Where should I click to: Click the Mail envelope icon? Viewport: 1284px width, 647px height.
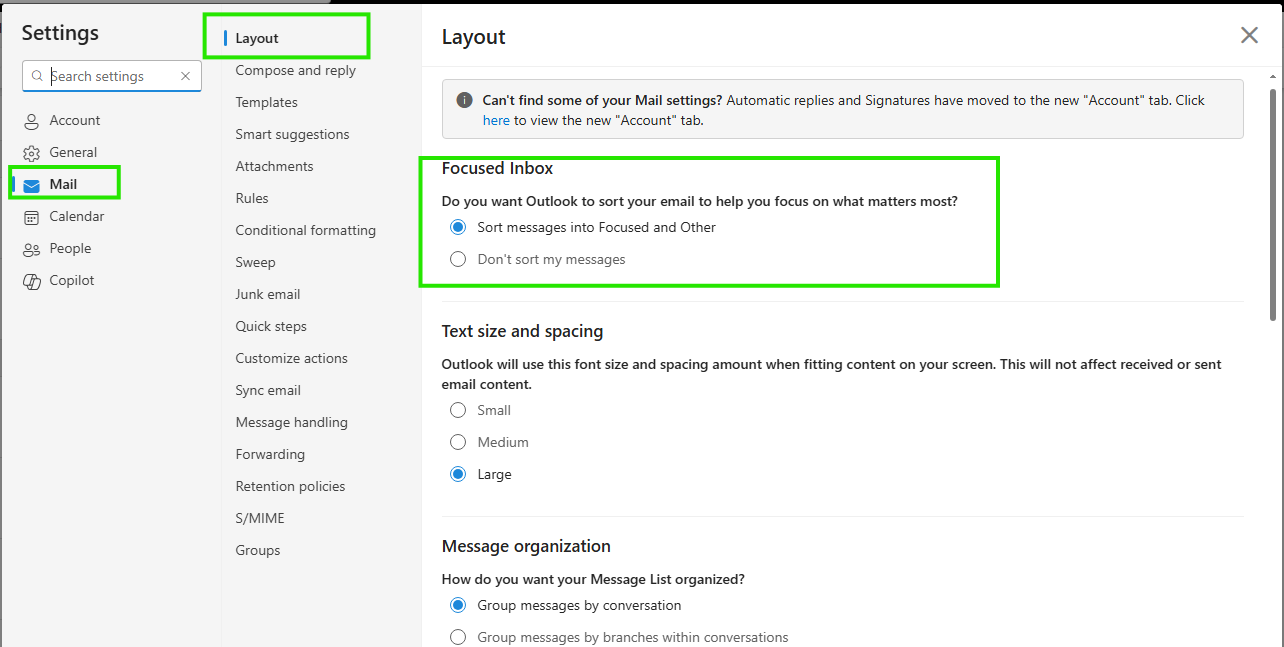coord(31,185)
